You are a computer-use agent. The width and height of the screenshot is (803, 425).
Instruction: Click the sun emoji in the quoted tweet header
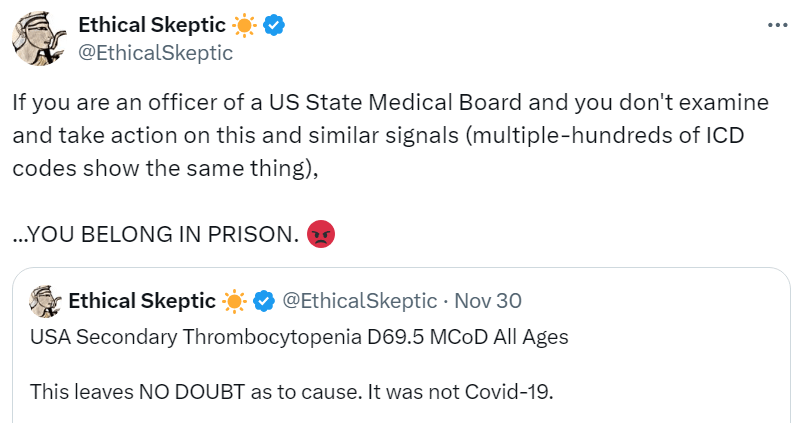pos(234,300)
